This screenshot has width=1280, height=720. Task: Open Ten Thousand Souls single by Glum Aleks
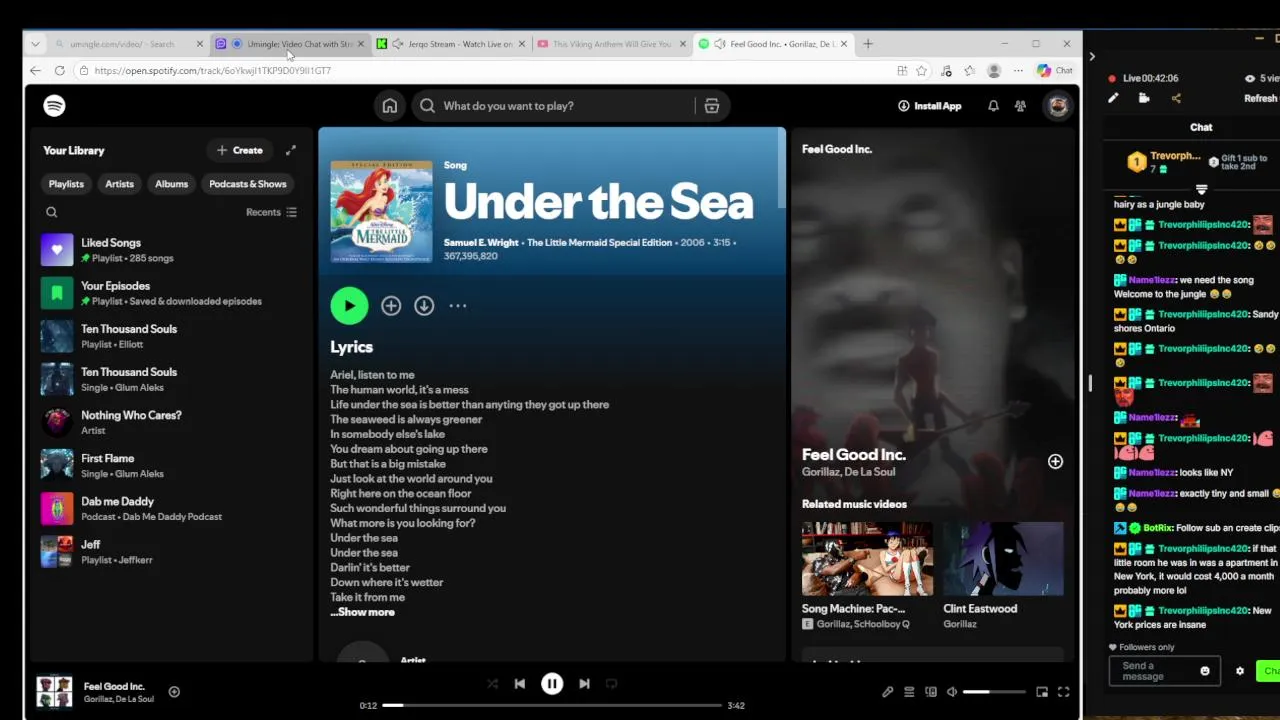click(x=170, y=379)
